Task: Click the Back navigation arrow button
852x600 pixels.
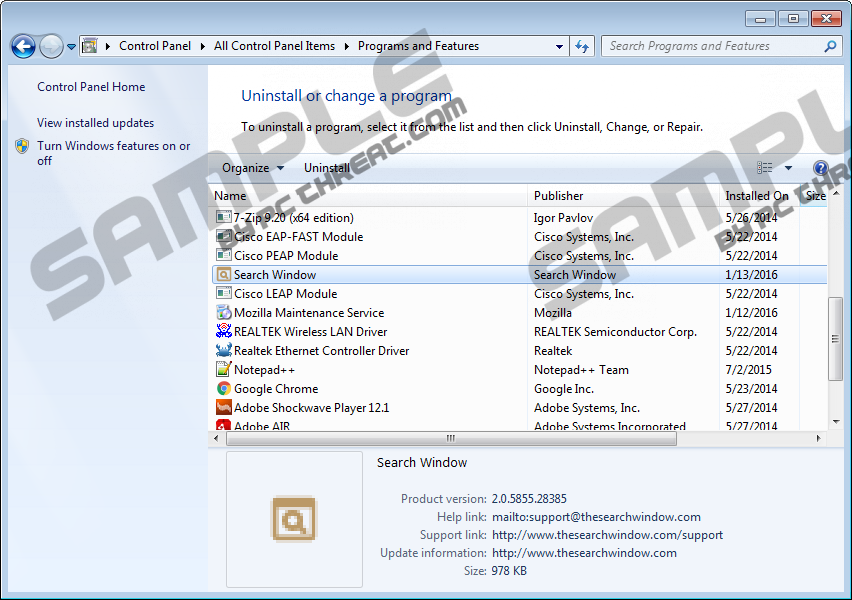Action: (x=23, y=46)
